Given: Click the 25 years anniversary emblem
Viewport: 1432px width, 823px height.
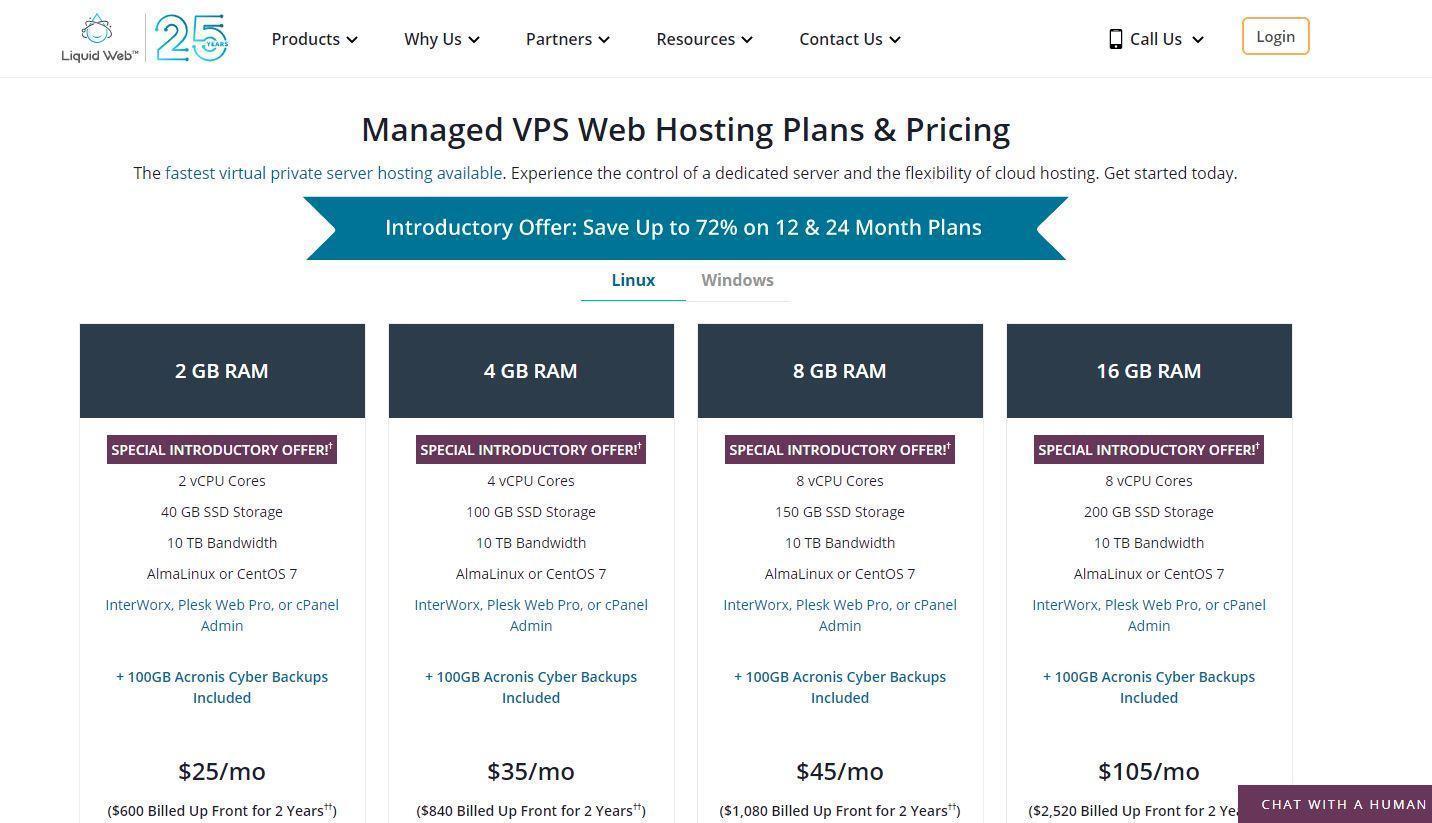Looking at the screenshot, I should point(189,38).
